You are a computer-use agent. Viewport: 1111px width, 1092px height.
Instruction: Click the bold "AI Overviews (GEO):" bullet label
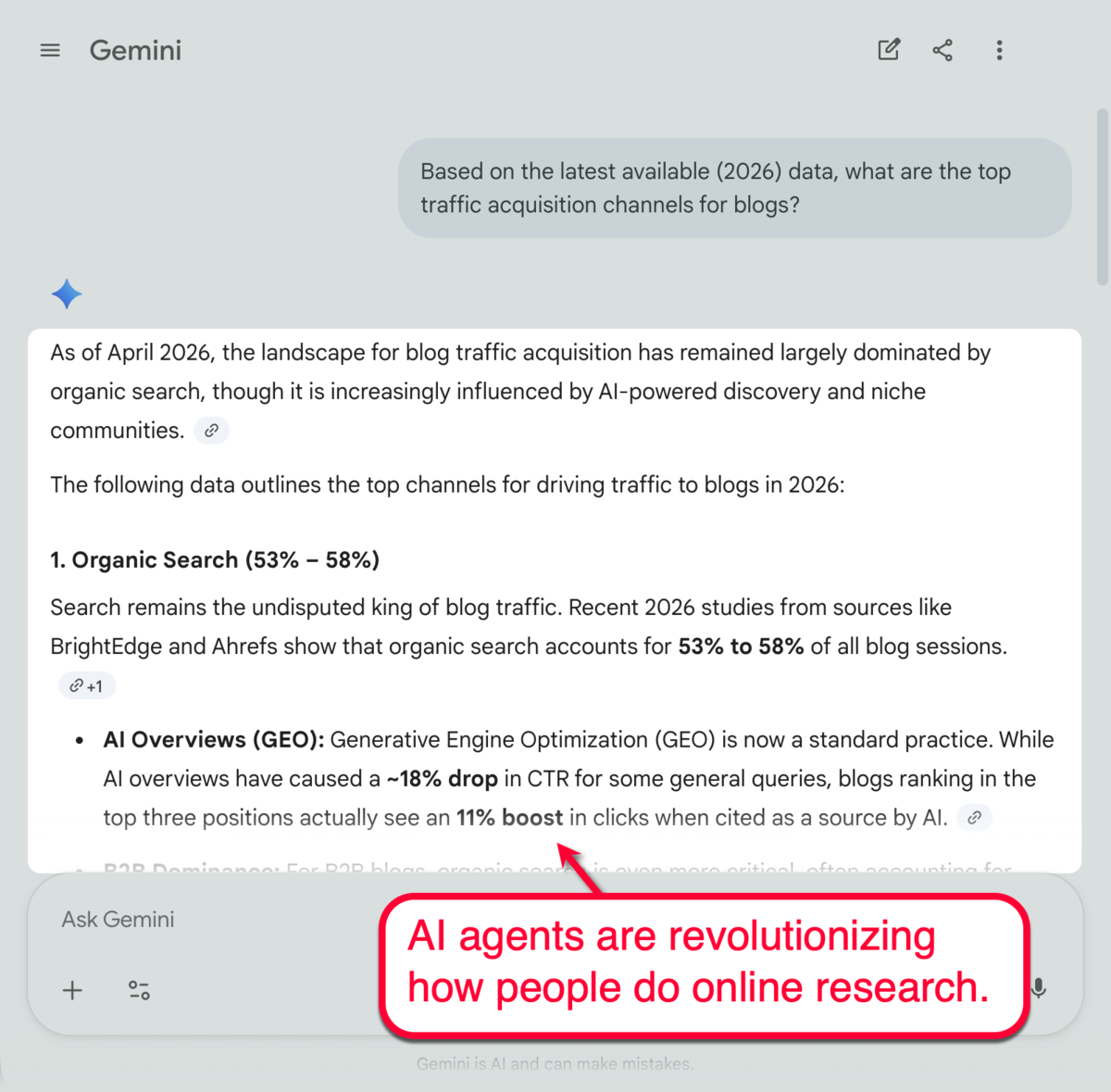[214, 740]
